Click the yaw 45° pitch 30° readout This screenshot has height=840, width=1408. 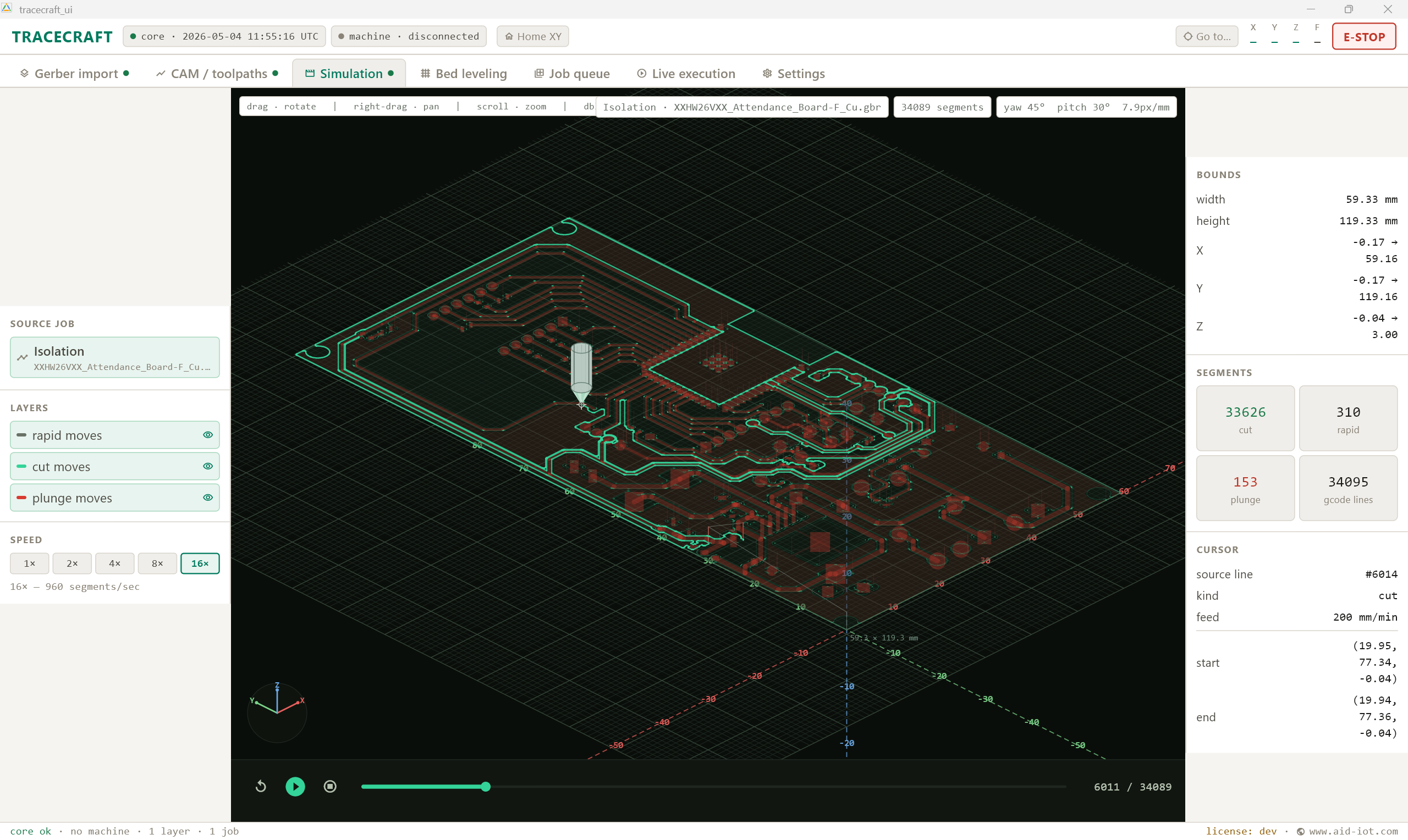(x=1086, y=107)
